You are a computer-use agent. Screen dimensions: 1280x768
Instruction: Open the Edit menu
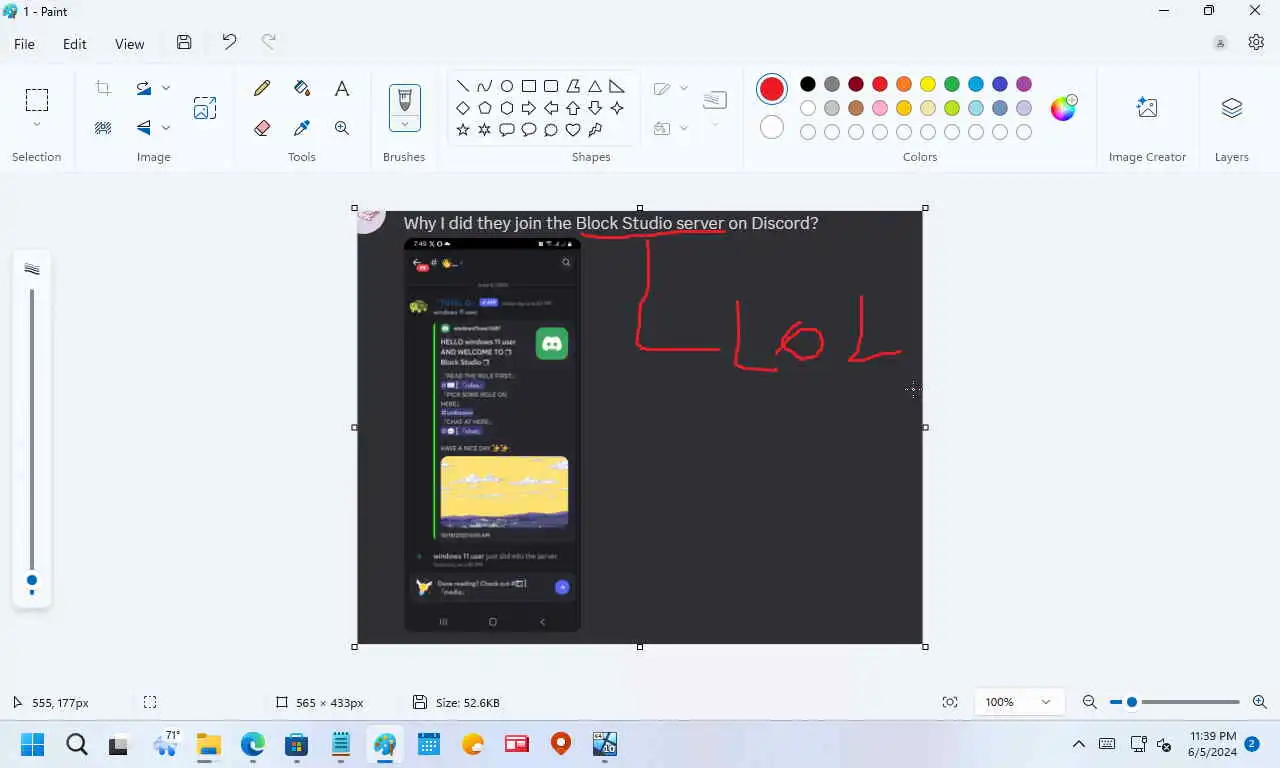click(75, 44)
